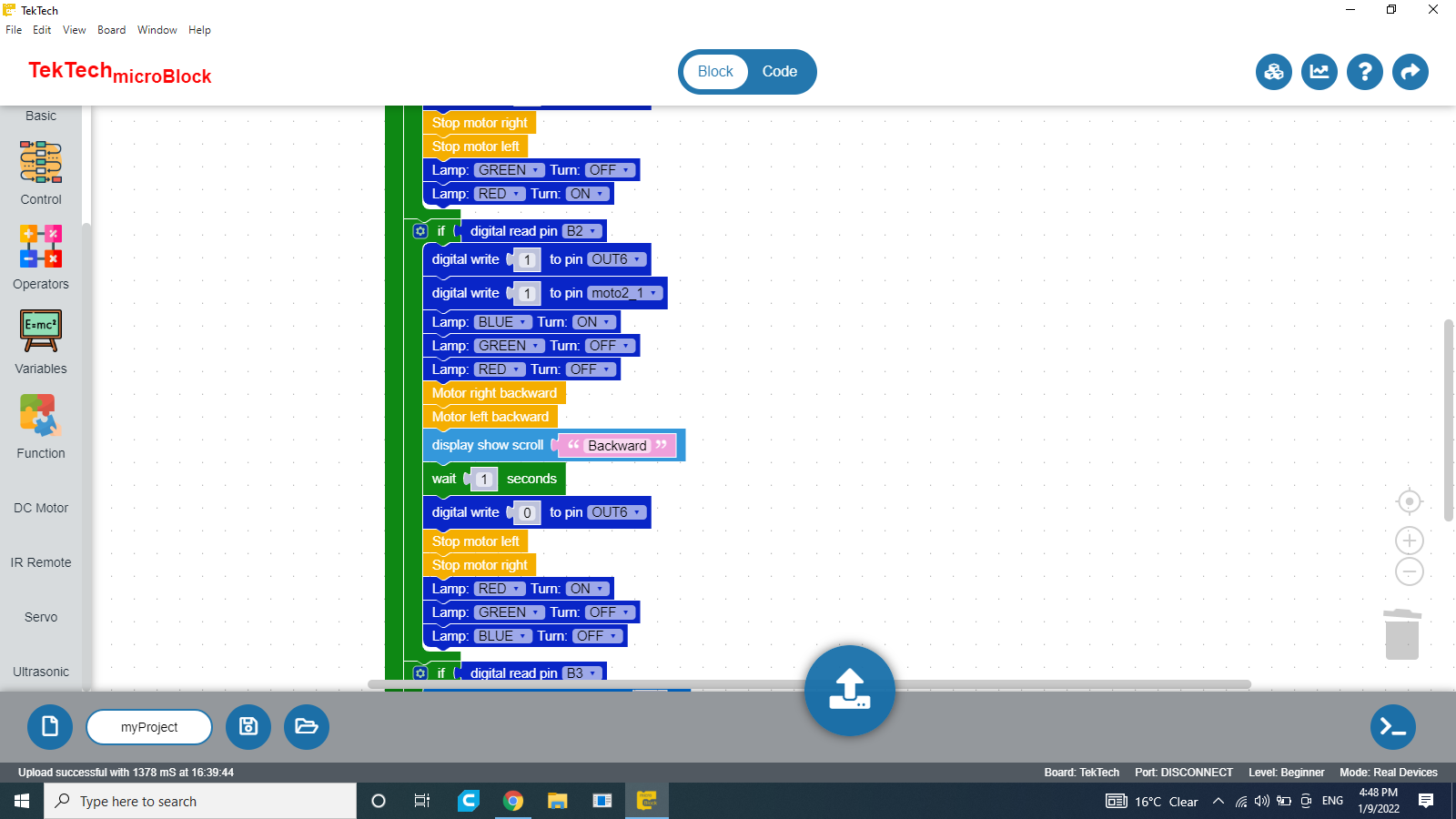Switch to Block view
Viewport: 1456px width, 819px height.
[715, 72]
